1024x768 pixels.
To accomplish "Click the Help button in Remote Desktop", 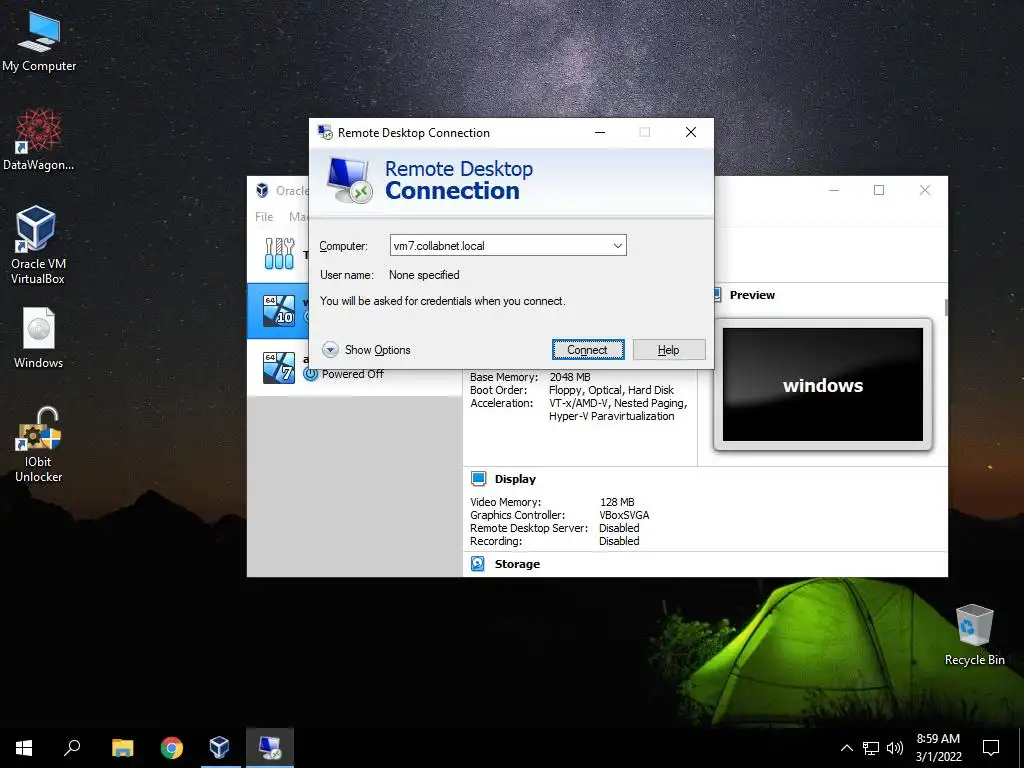I will pos(669,349).
